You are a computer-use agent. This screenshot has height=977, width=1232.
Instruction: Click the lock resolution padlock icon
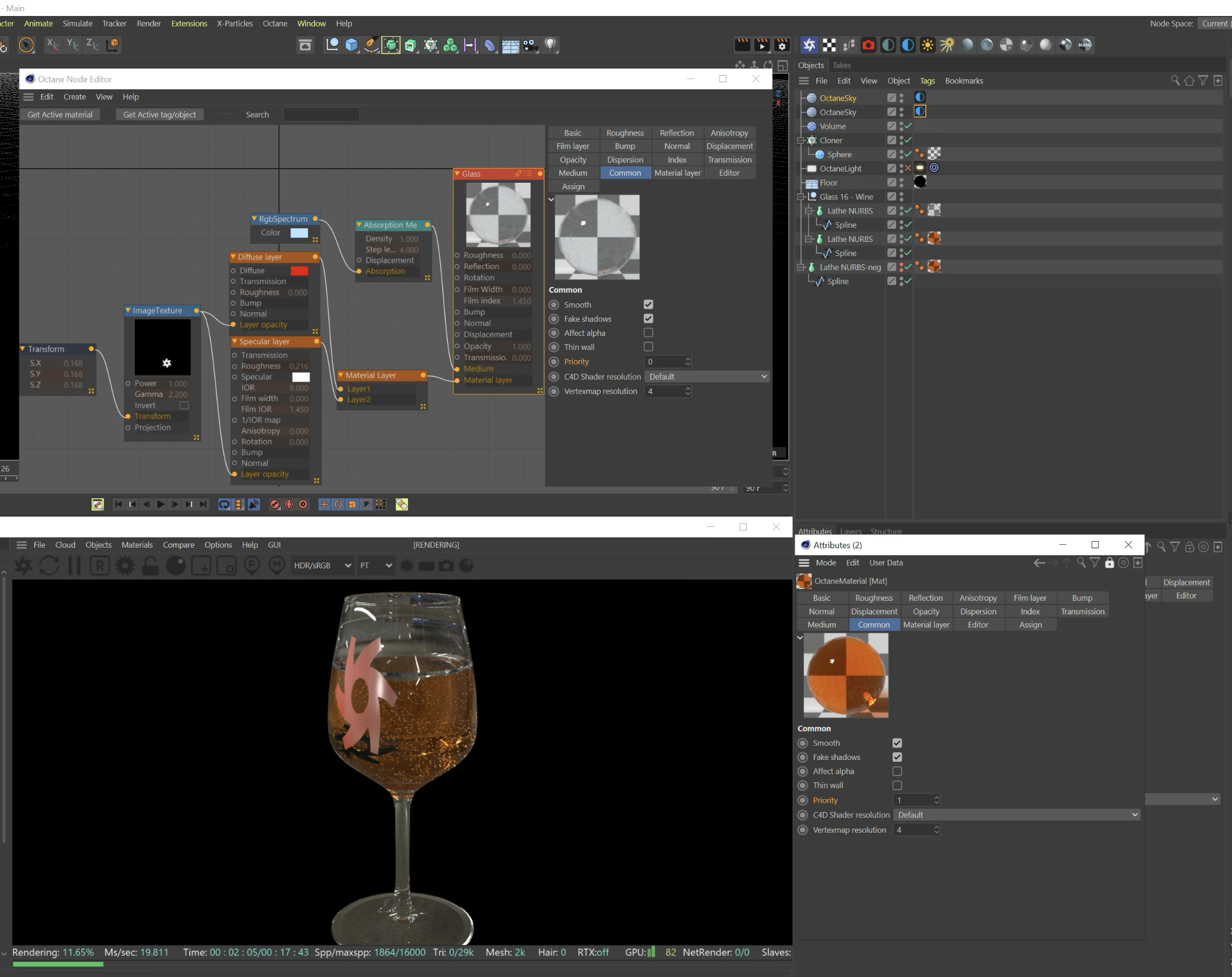(150, 566)
